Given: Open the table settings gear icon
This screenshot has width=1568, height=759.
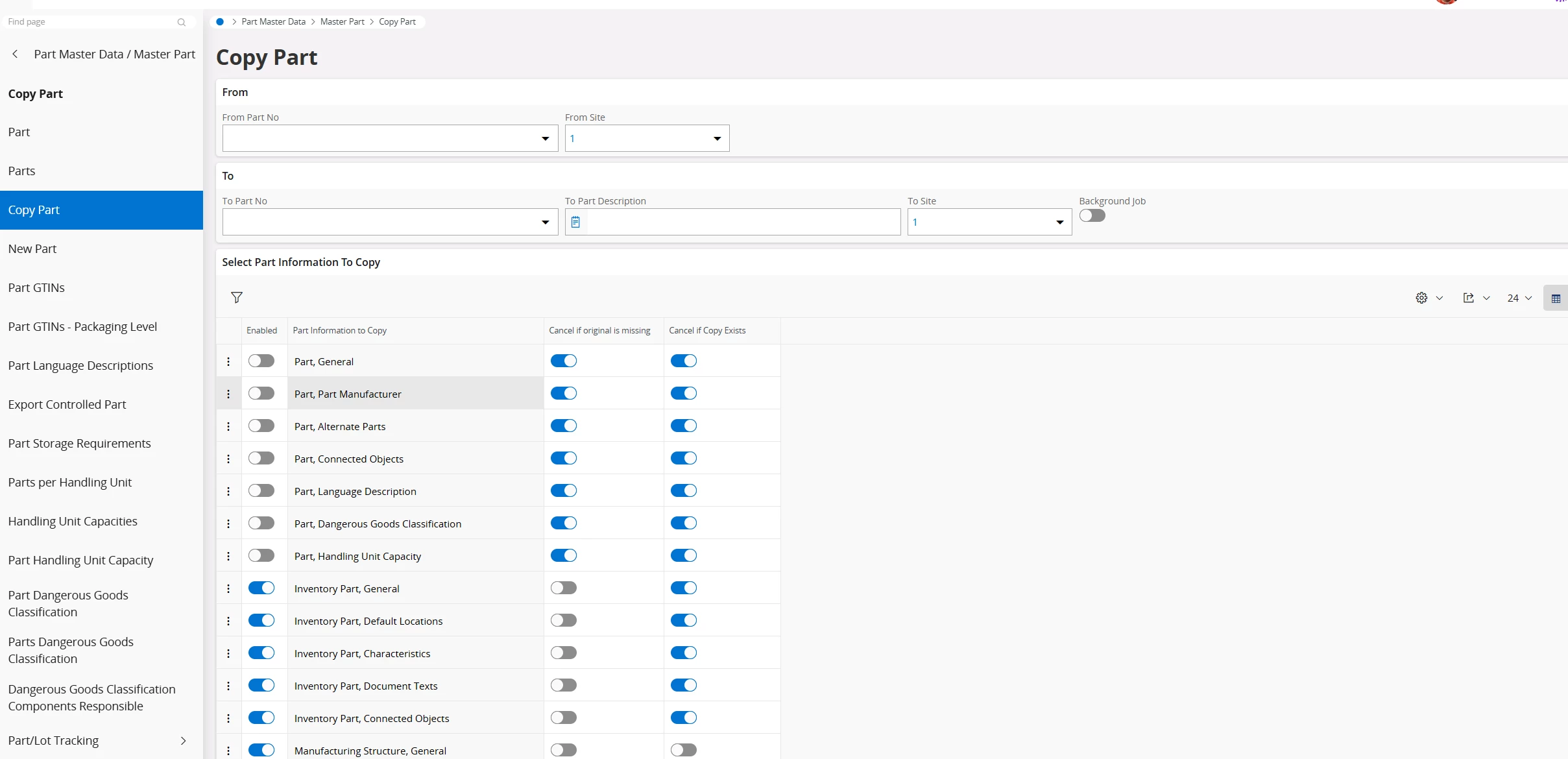Looking at the screenshot, I should click(x=1421, y=298).
